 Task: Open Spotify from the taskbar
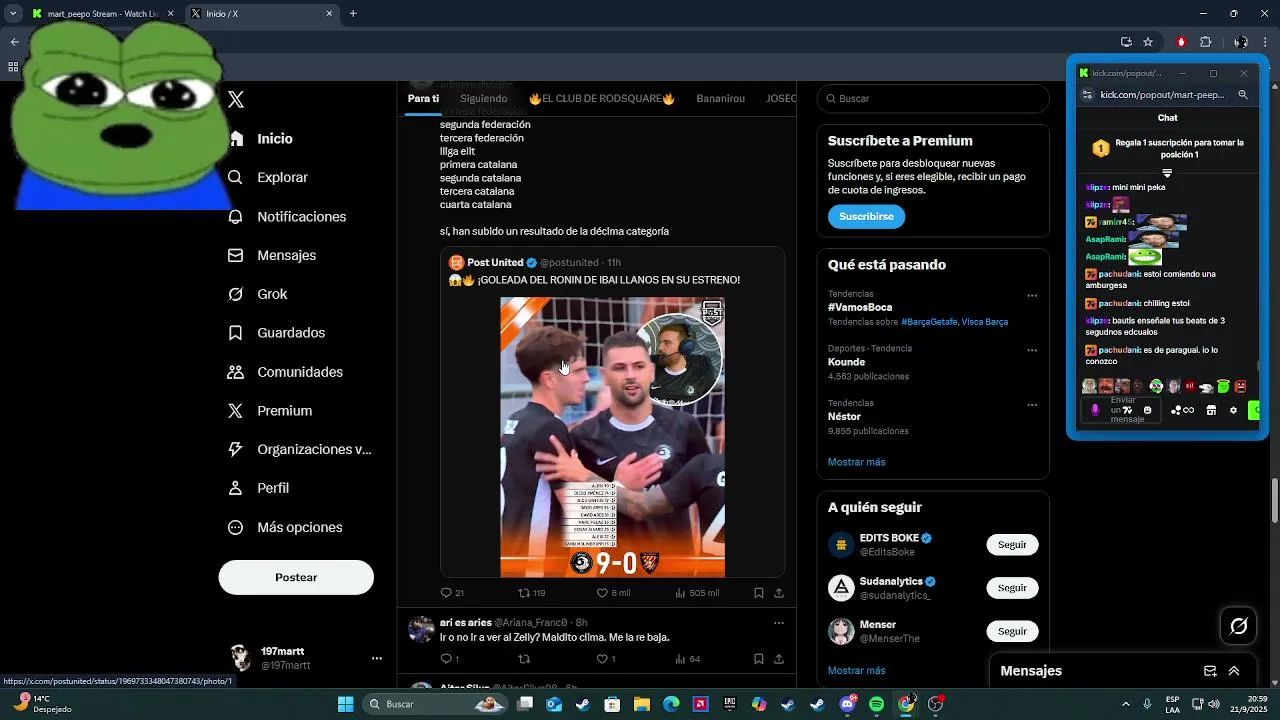(x=876, y=704)
